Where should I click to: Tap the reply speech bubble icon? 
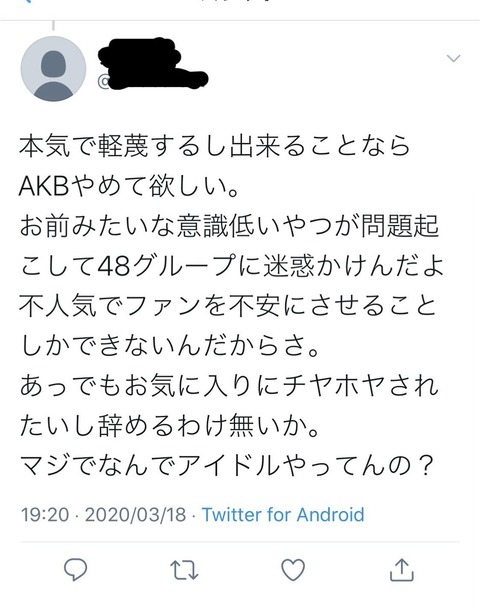tap(75, 570)
